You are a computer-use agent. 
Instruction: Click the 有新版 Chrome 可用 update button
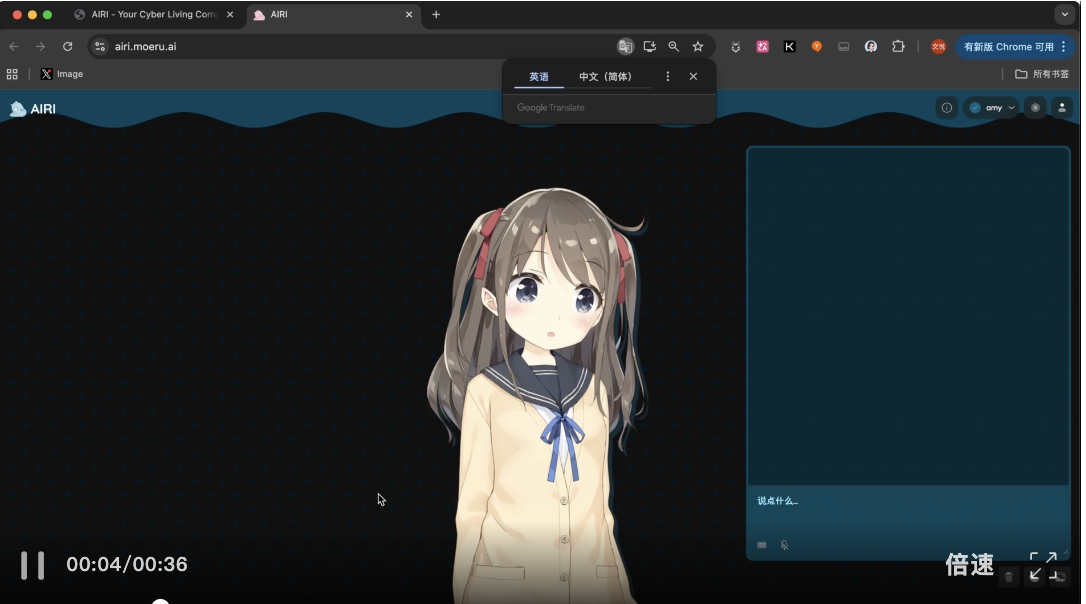[x=1009, y=47]
